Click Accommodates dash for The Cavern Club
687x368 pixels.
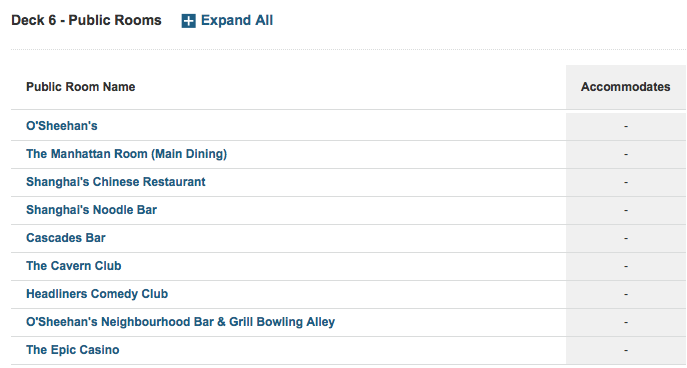click(626, 266)
